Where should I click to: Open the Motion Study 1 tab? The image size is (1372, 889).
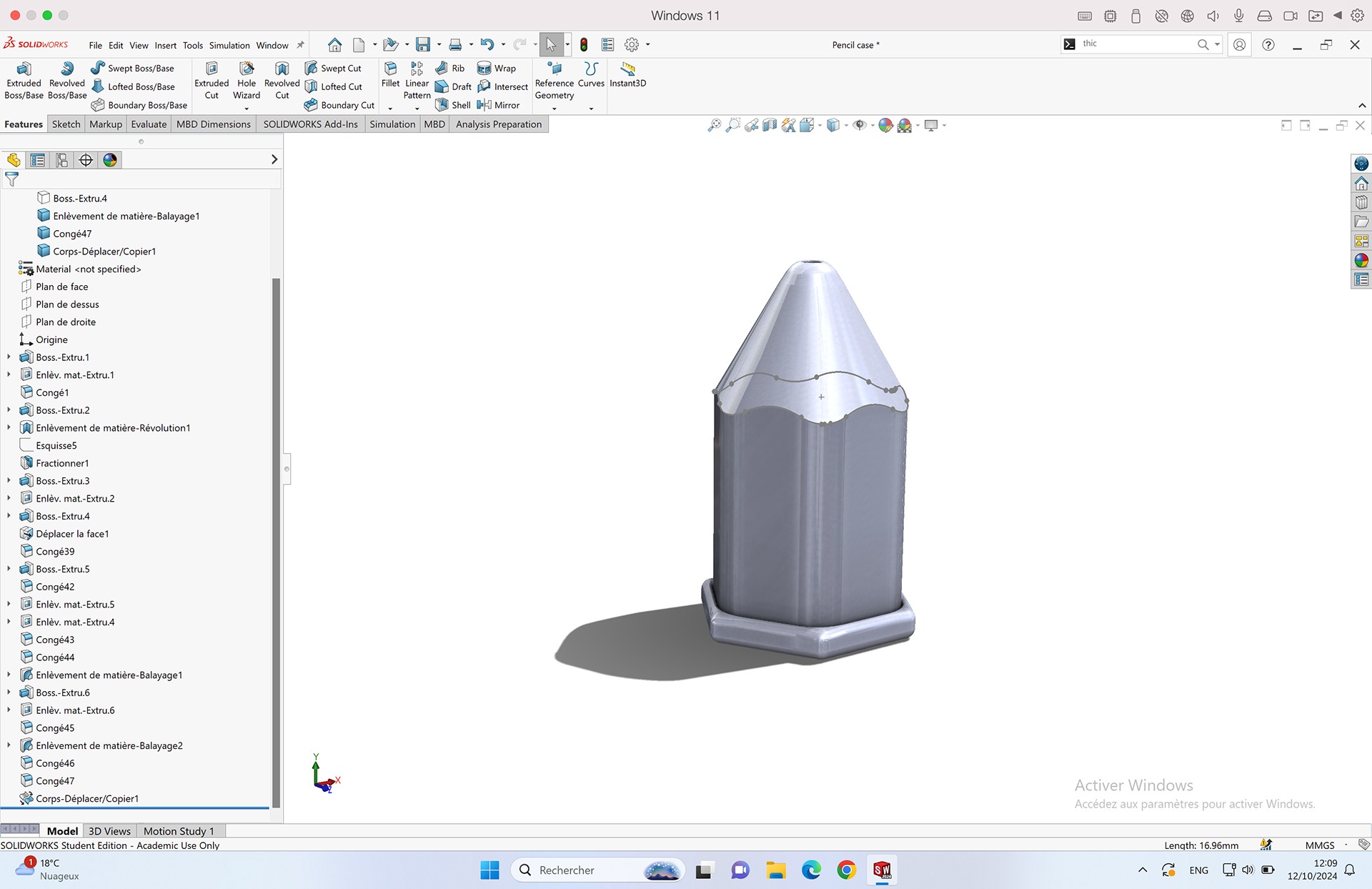click(179, 831)
